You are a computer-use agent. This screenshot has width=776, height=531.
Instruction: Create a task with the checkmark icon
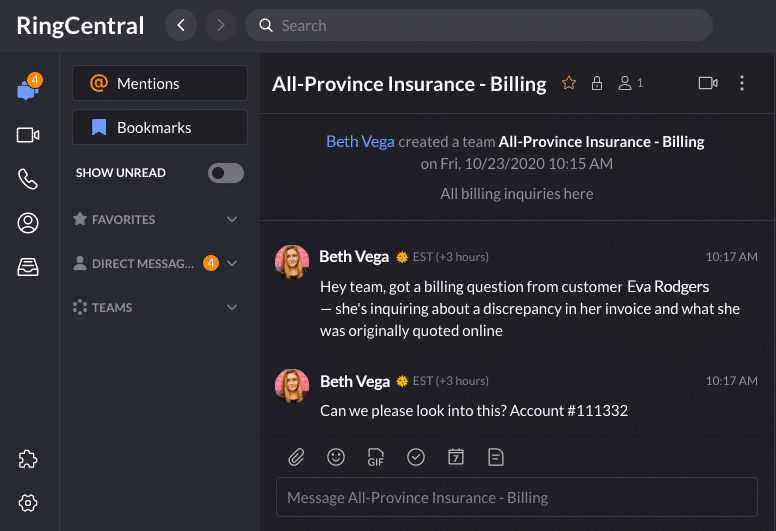[x=416, y=457]
